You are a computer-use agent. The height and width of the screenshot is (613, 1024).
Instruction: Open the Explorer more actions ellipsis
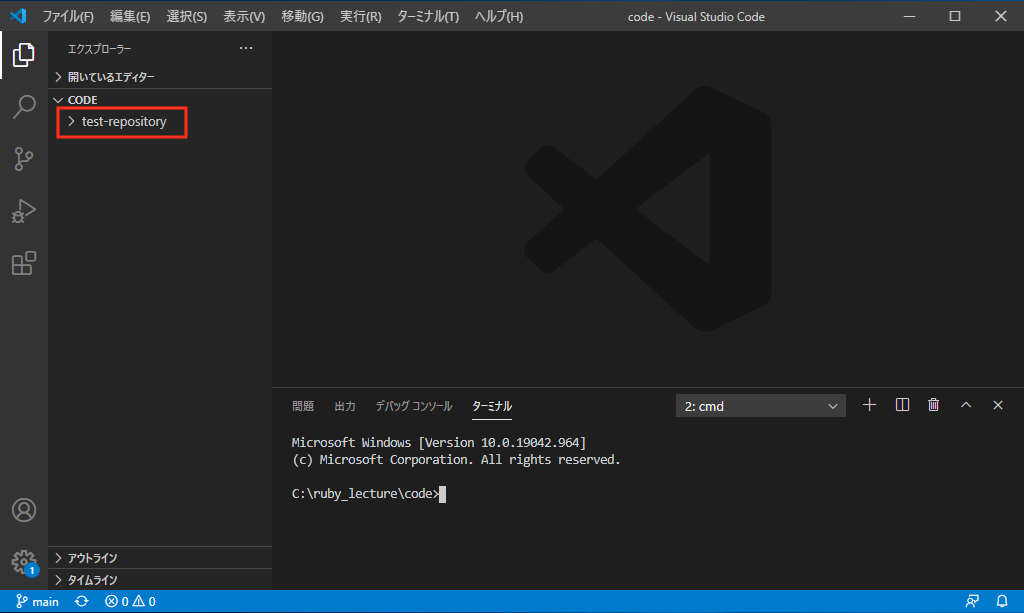tap(246, 48)
